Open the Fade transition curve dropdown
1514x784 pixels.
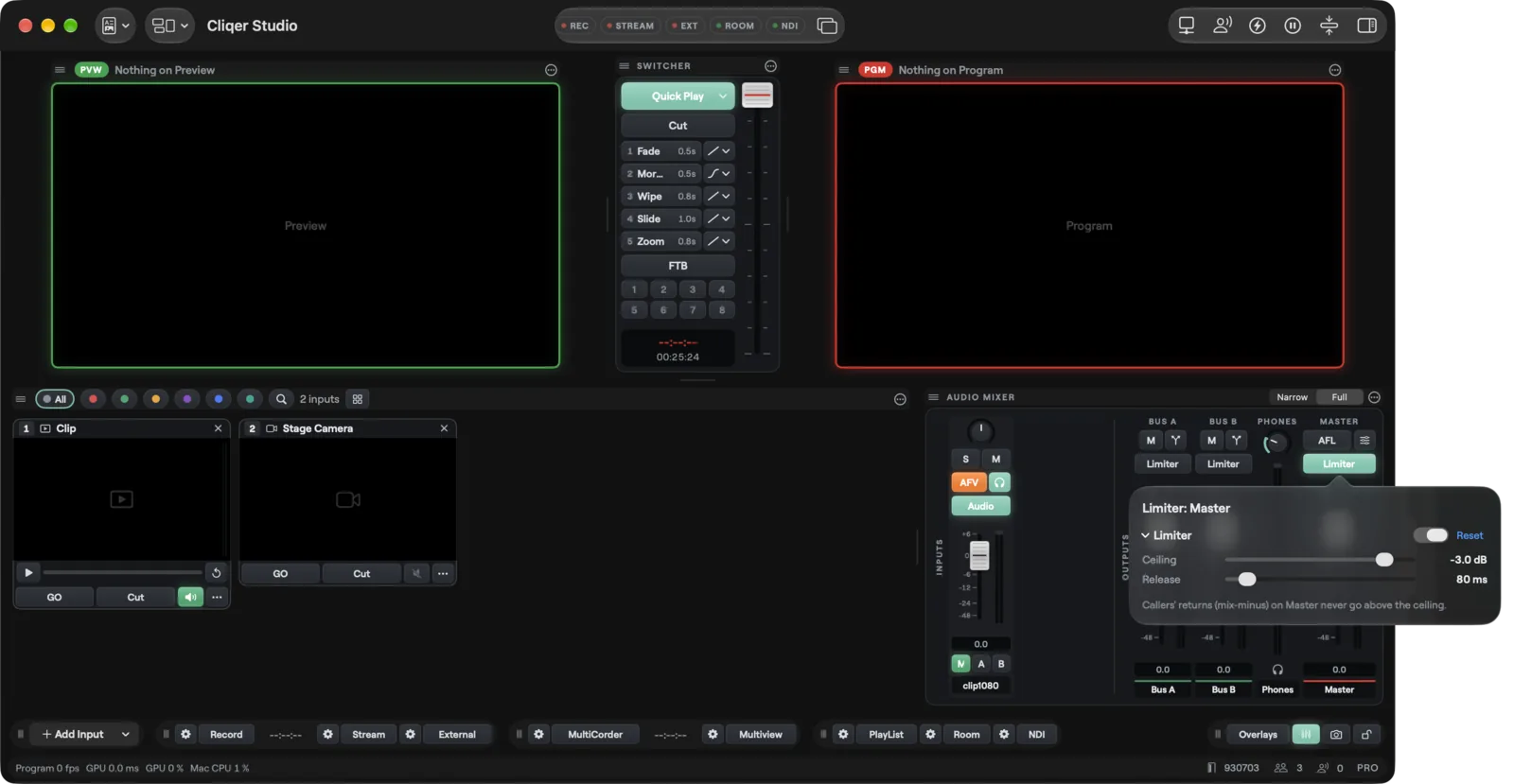click(719, 151)
